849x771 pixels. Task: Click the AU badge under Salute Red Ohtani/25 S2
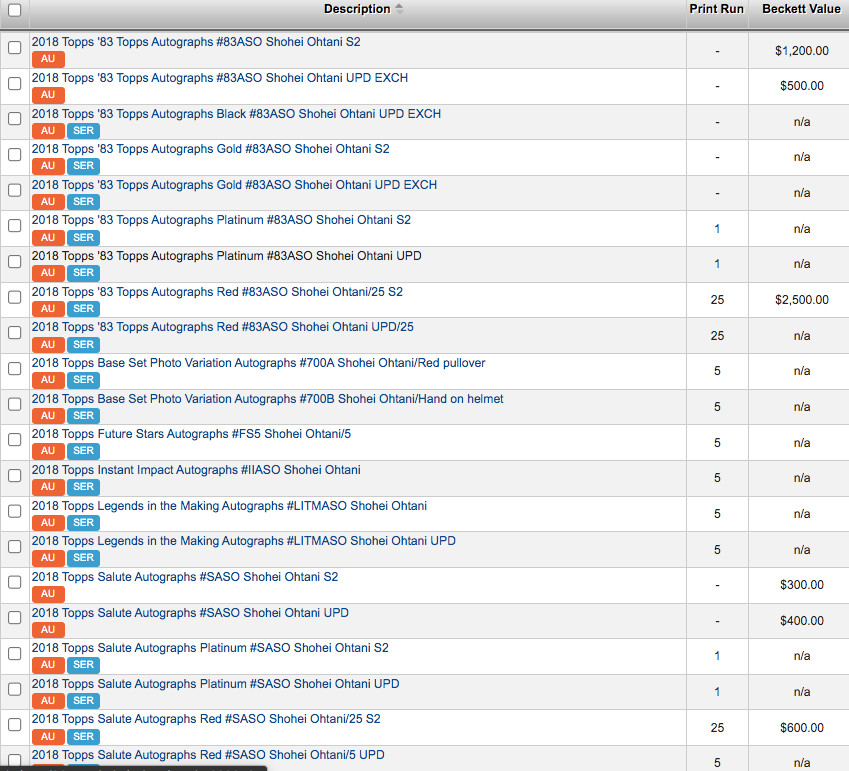point(48,736)
